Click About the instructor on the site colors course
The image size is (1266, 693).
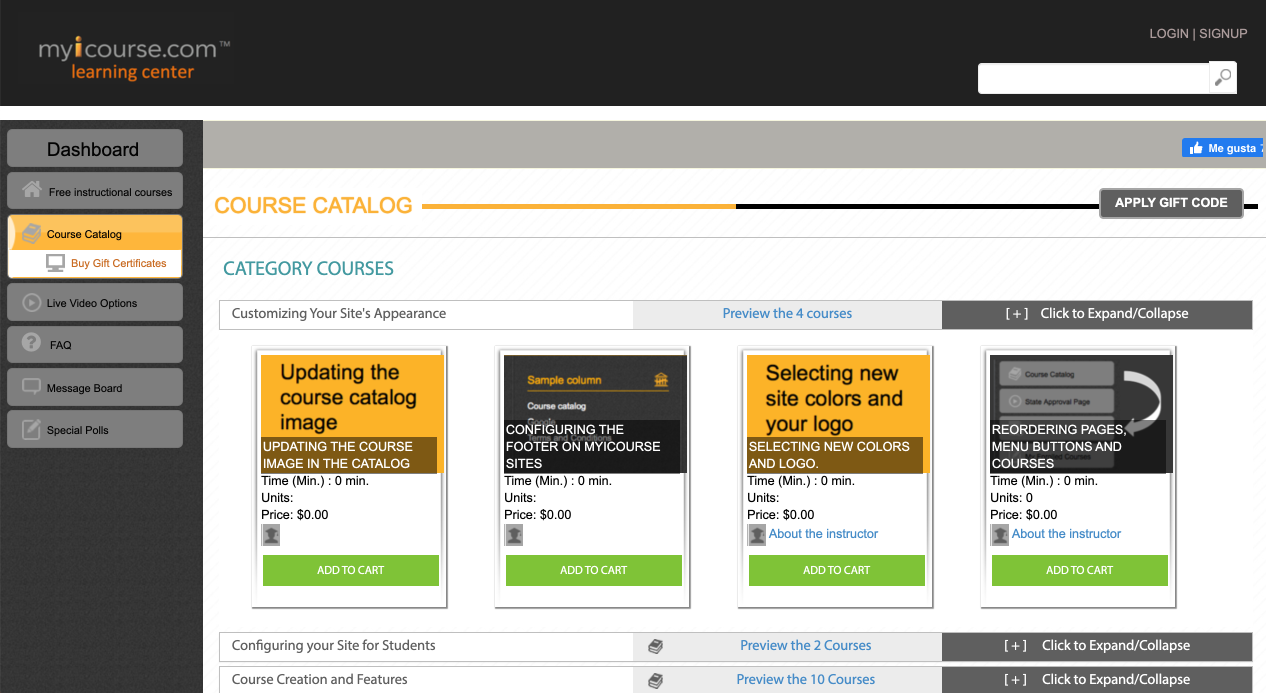coord(823,533)
